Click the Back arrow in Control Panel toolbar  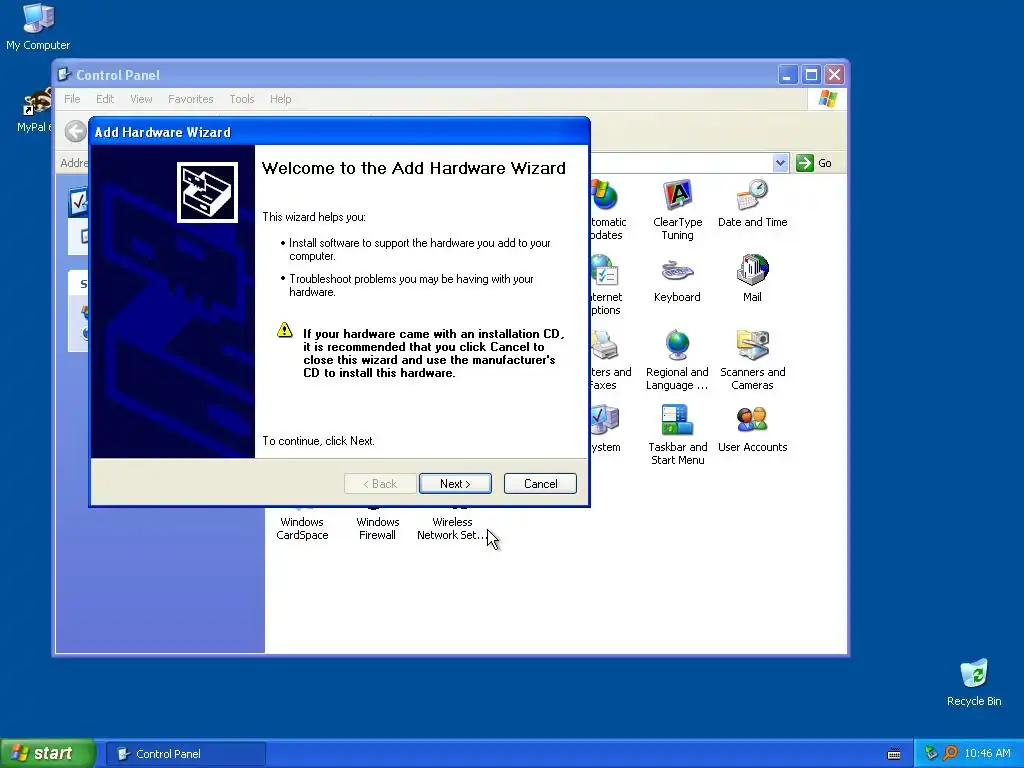[76, 131]
